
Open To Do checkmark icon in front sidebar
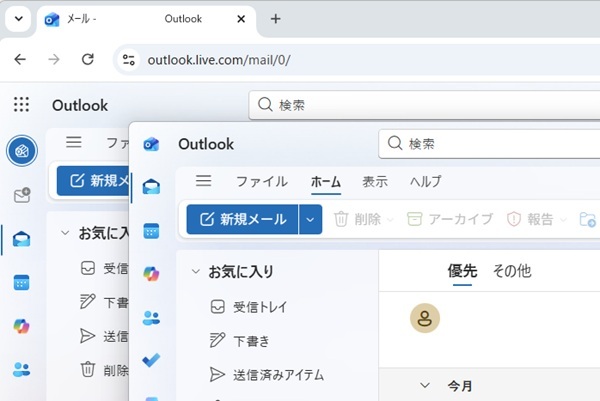(x=151, y=360)
